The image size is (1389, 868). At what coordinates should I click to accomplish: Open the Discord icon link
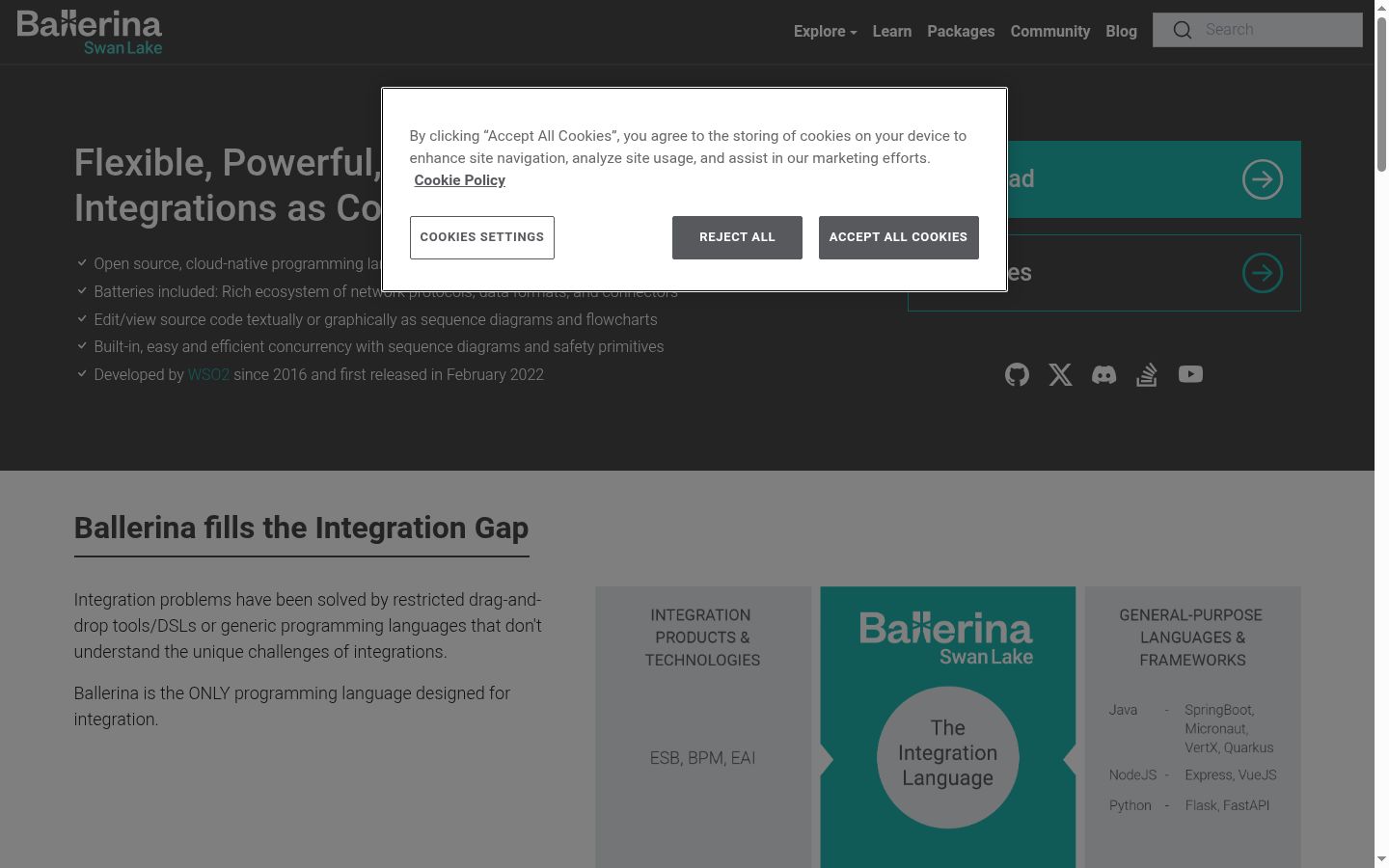tap(1103, 374)
